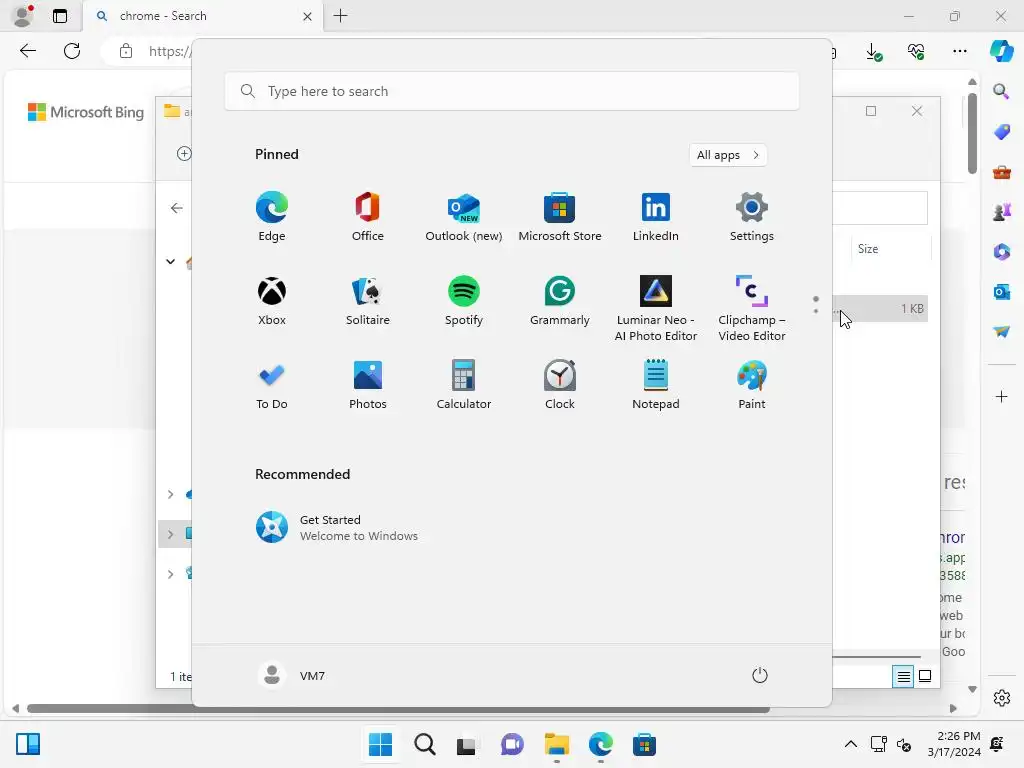Open Solitaire game
This screenshot has height=768, width=1024.
368,301
